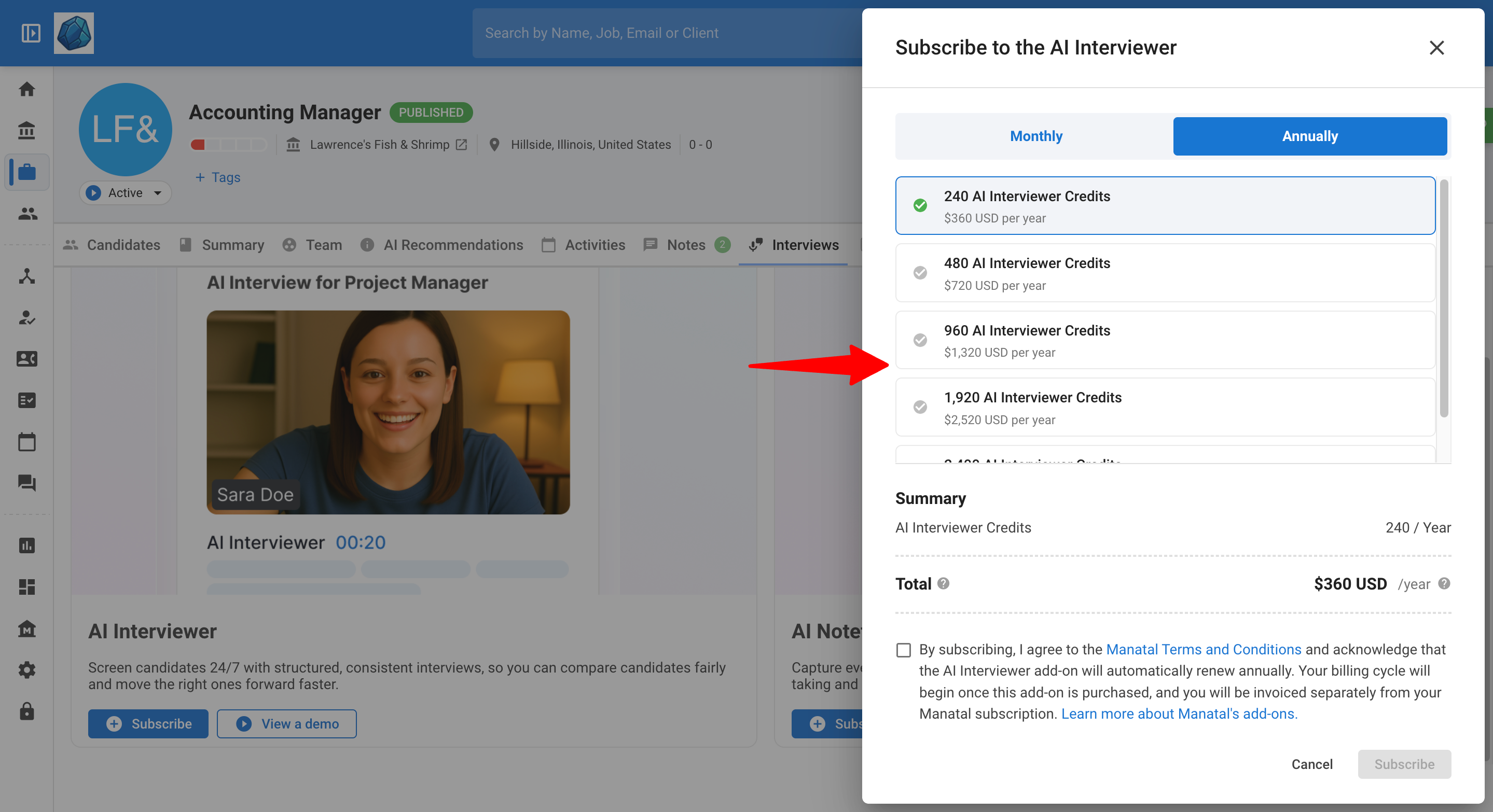Open the reports bar chart sidebar icon
This screenshot has width=1493, height=812.
(26, 545)
